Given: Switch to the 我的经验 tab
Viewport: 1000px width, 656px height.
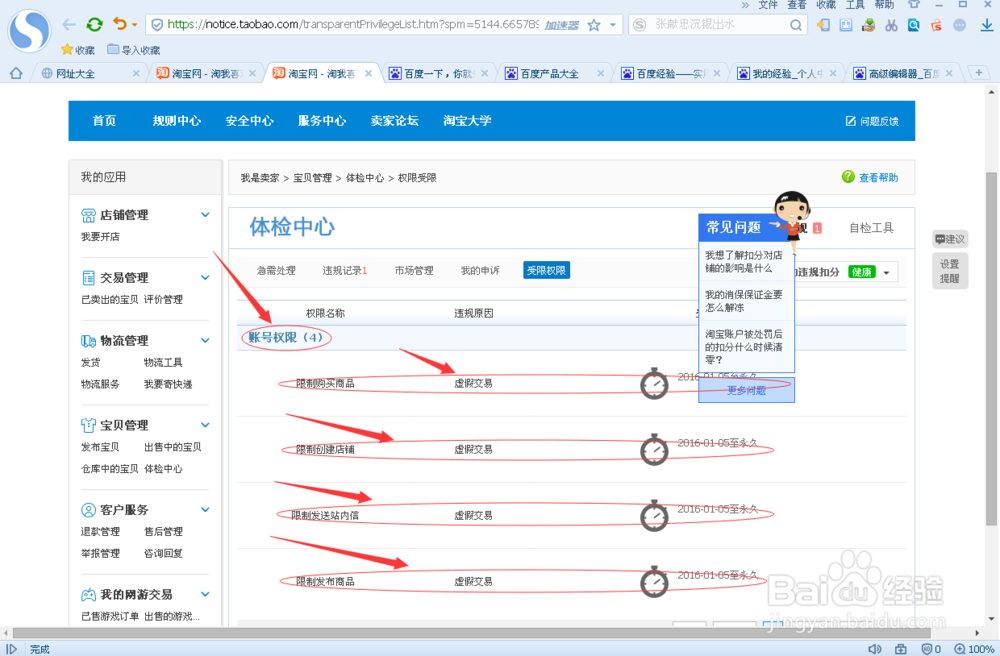Looking at the screenshot, I should (x=786, y=74).
